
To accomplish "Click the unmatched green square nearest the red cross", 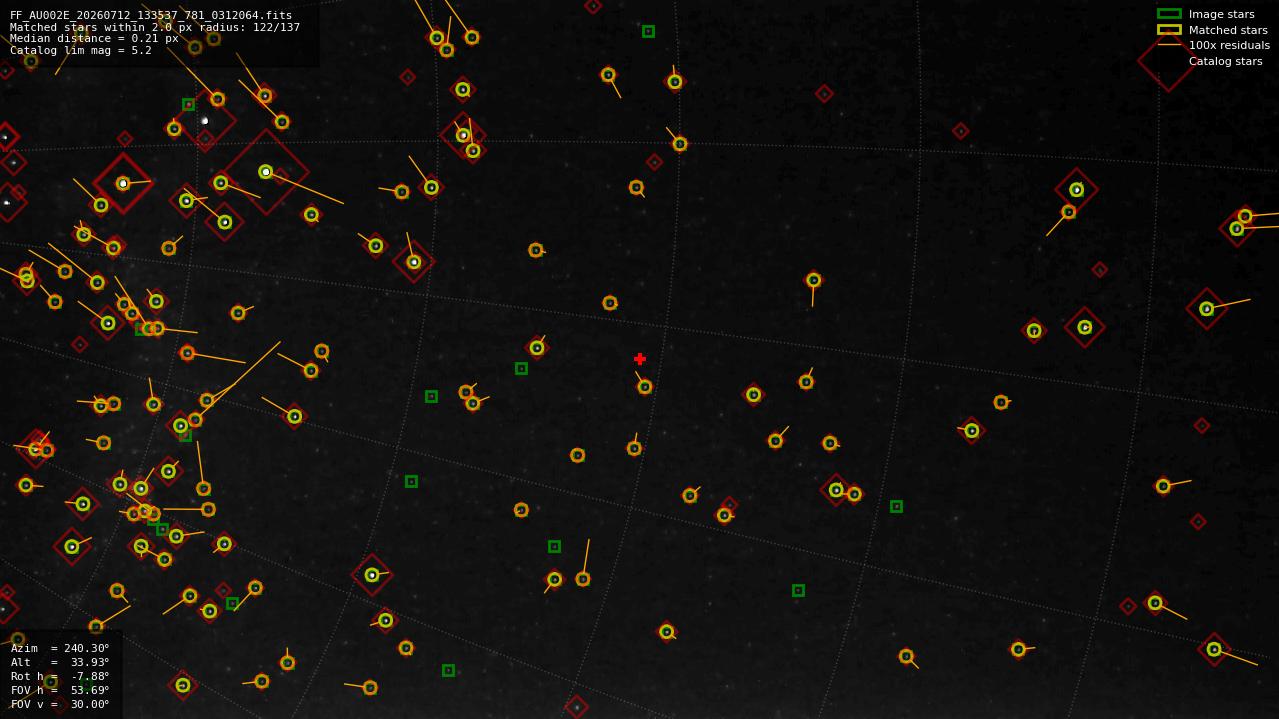I will pyautogui.click(x=521, y=369).
